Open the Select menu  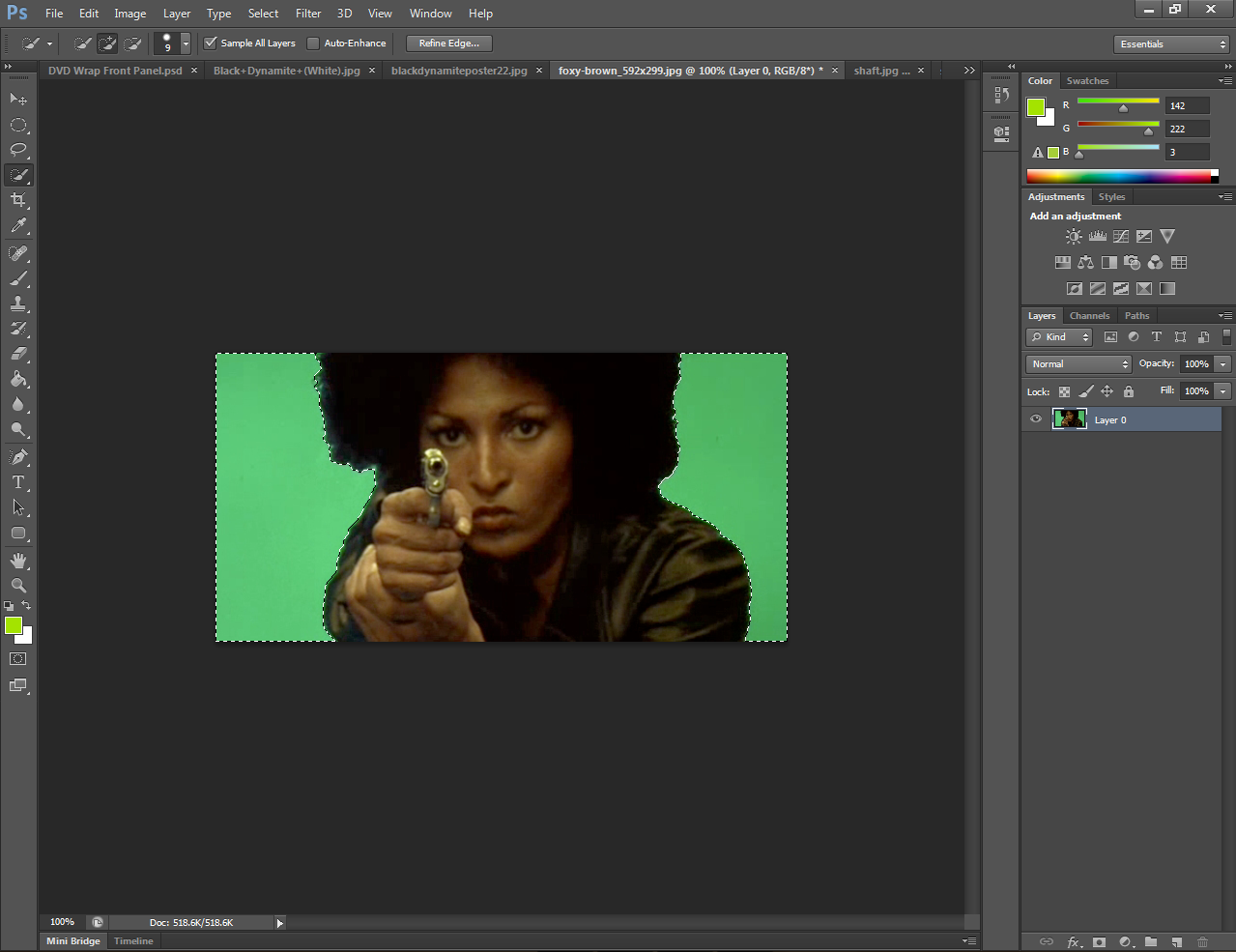point(263,14)
